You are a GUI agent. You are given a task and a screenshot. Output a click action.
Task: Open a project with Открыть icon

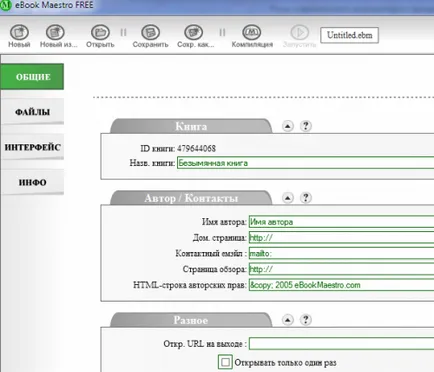pos(100,33)
